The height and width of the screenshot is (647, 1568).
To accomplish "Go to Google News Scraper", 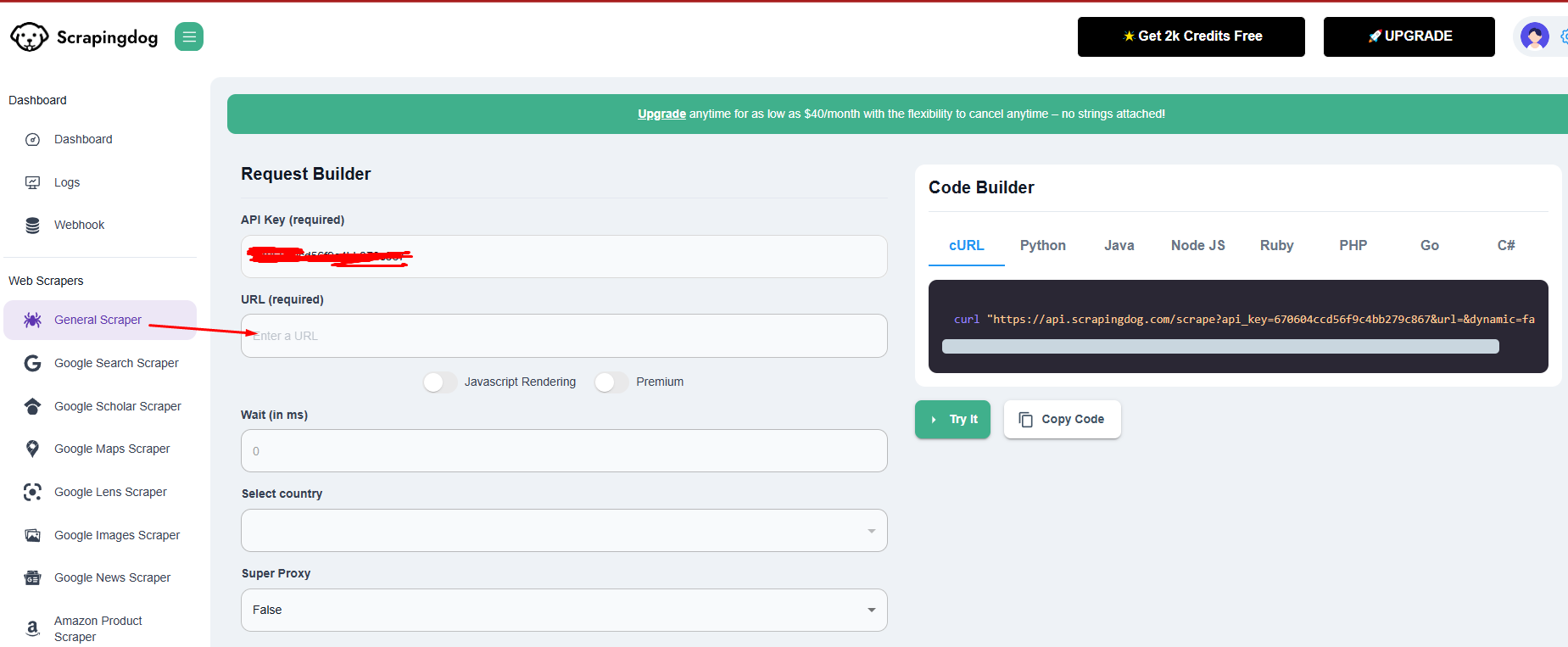I will point(100,577).
